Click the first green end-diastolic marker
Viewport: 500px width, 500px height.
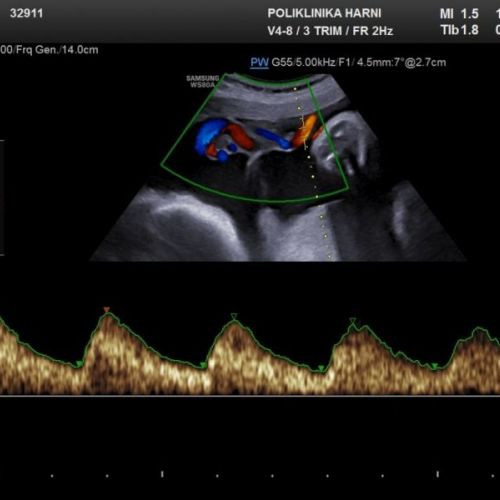(79, 364)
